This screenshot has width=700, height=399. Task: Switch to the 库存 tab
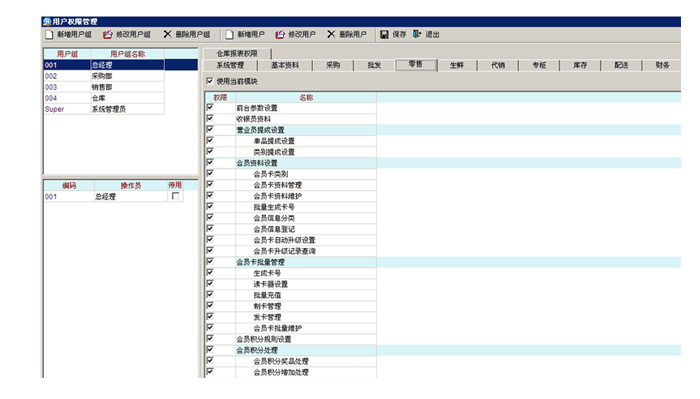tap(580, 65)
